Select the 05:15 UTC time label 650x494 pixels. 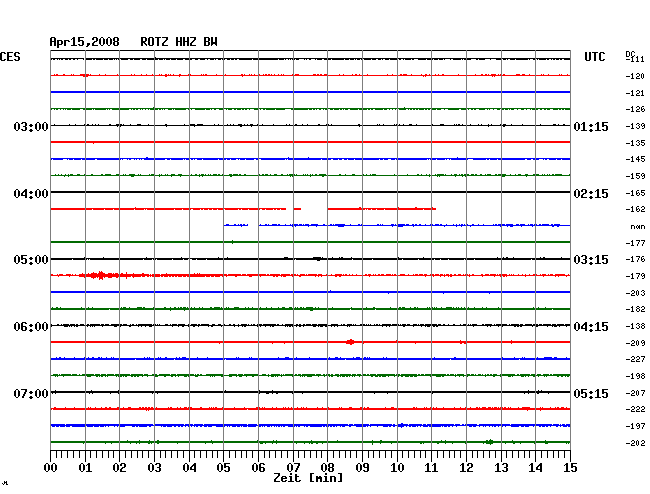click(x=591, y=393)
